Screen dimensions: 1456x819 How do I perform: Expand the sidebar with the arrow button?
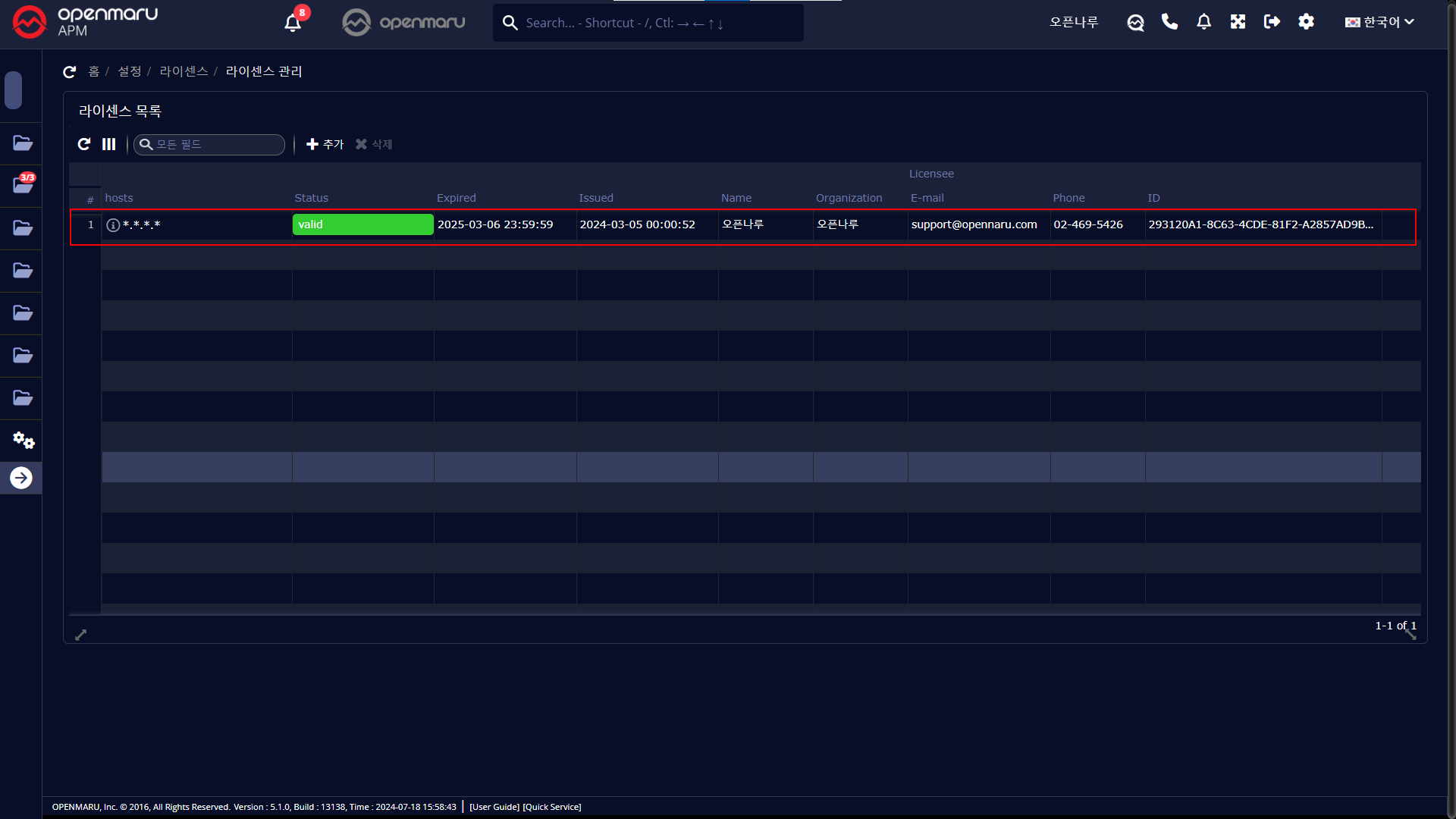tap(21, 478)
